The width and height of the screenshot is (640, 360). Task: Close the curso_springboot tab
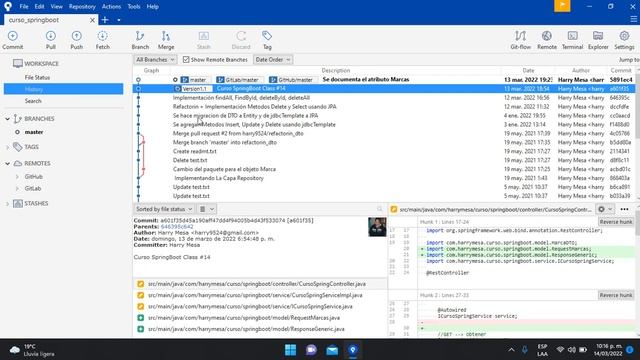pos(92,20)
